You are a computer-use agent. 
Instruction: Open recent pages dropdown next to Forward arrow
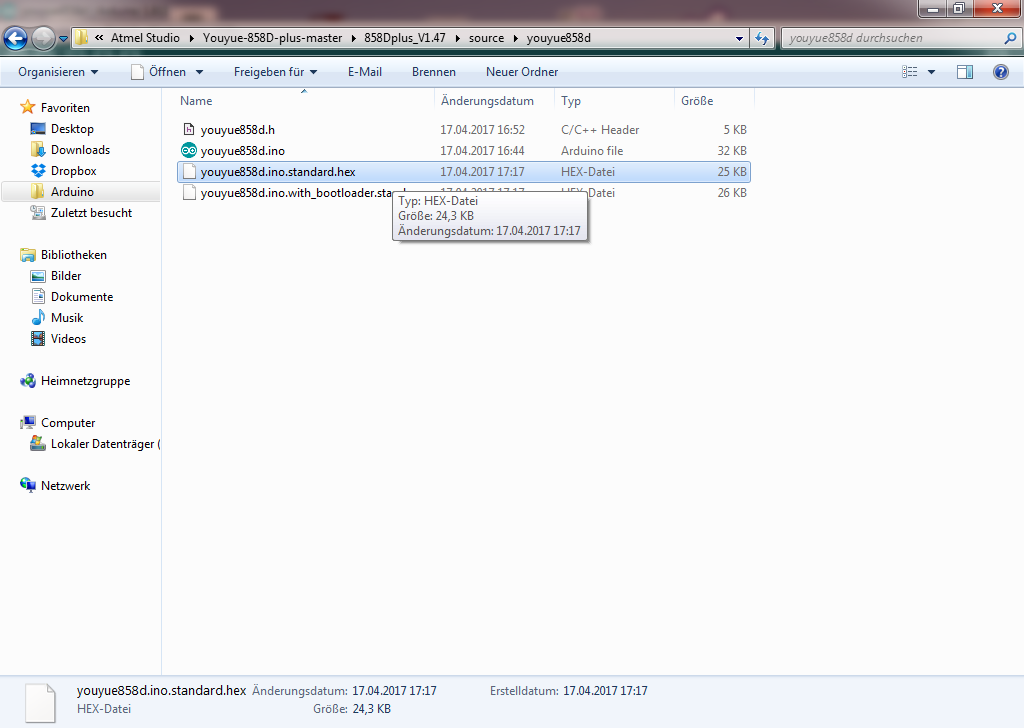click(63, 39)
